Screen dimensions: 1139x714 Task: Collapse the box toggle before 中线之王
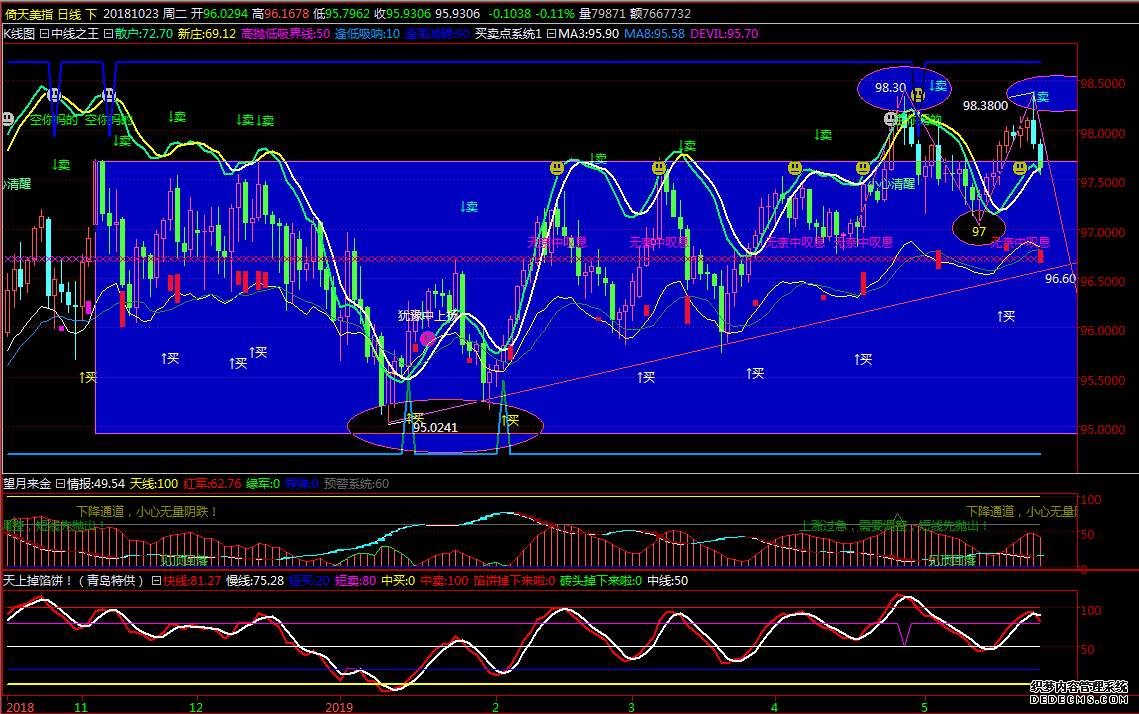click(44, 33)
